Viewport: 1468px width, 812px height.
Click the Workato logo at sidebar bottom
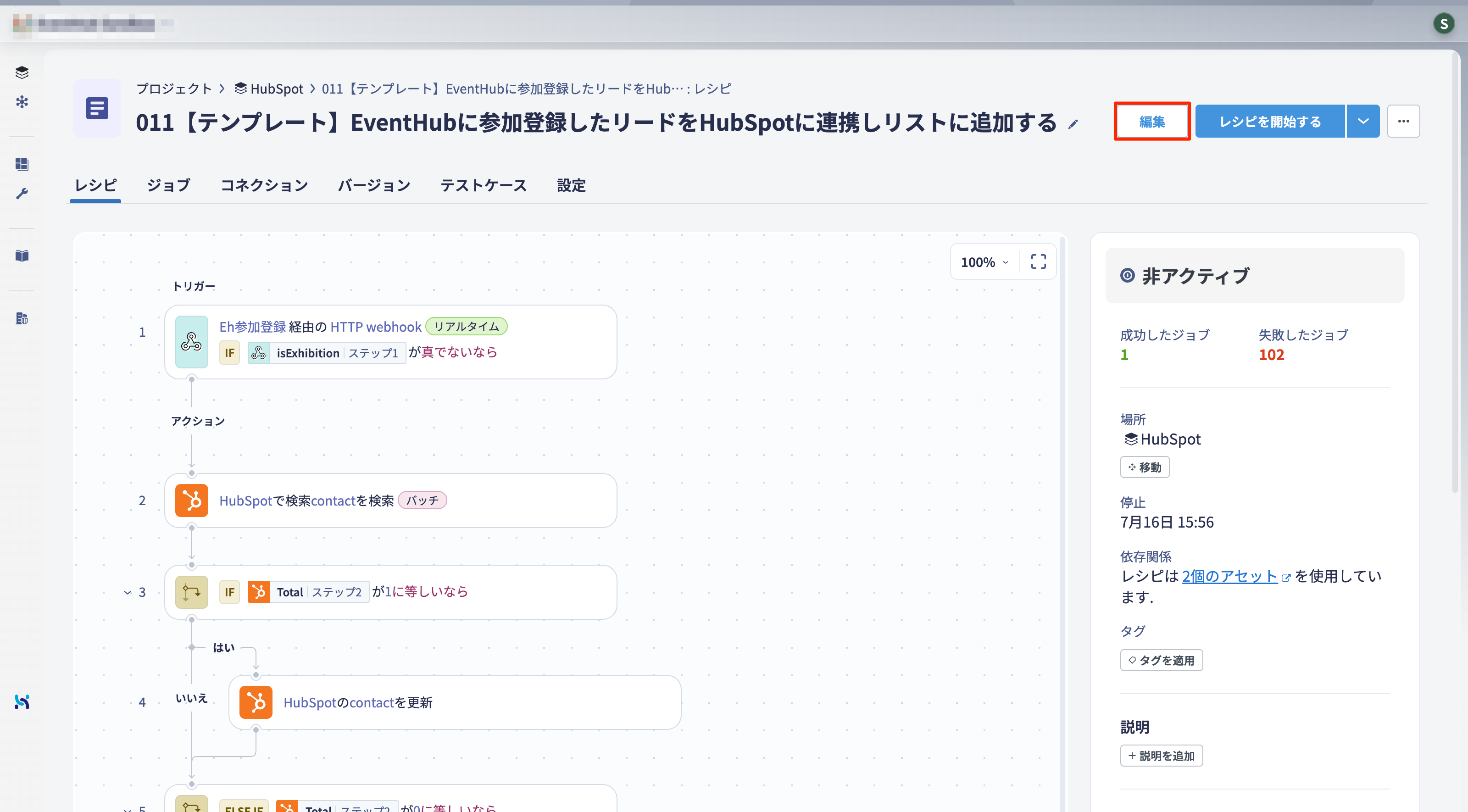tap(22, 701)
